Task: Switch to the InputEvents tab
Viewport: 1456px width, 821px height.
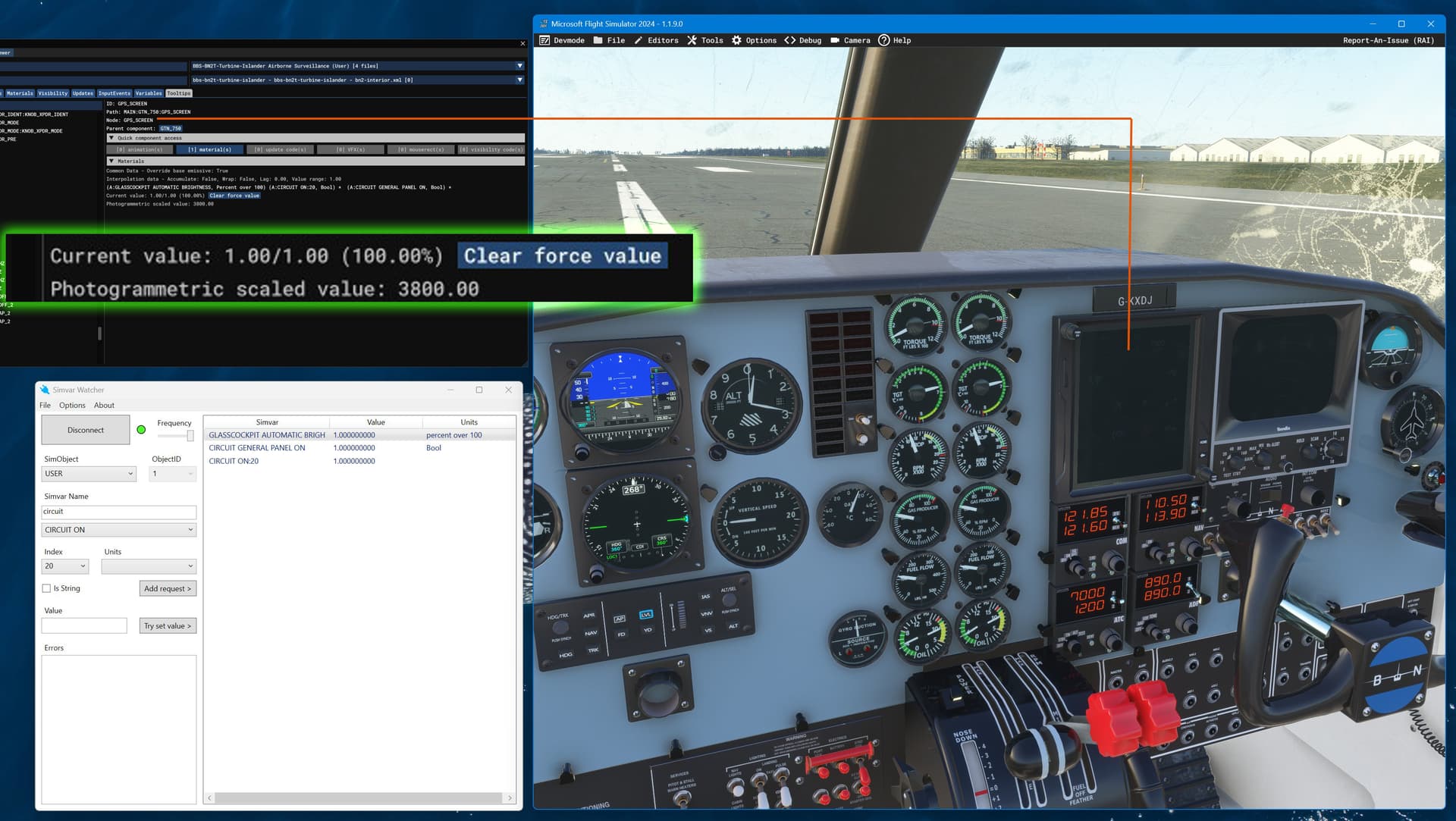Action: coord(115,93)
